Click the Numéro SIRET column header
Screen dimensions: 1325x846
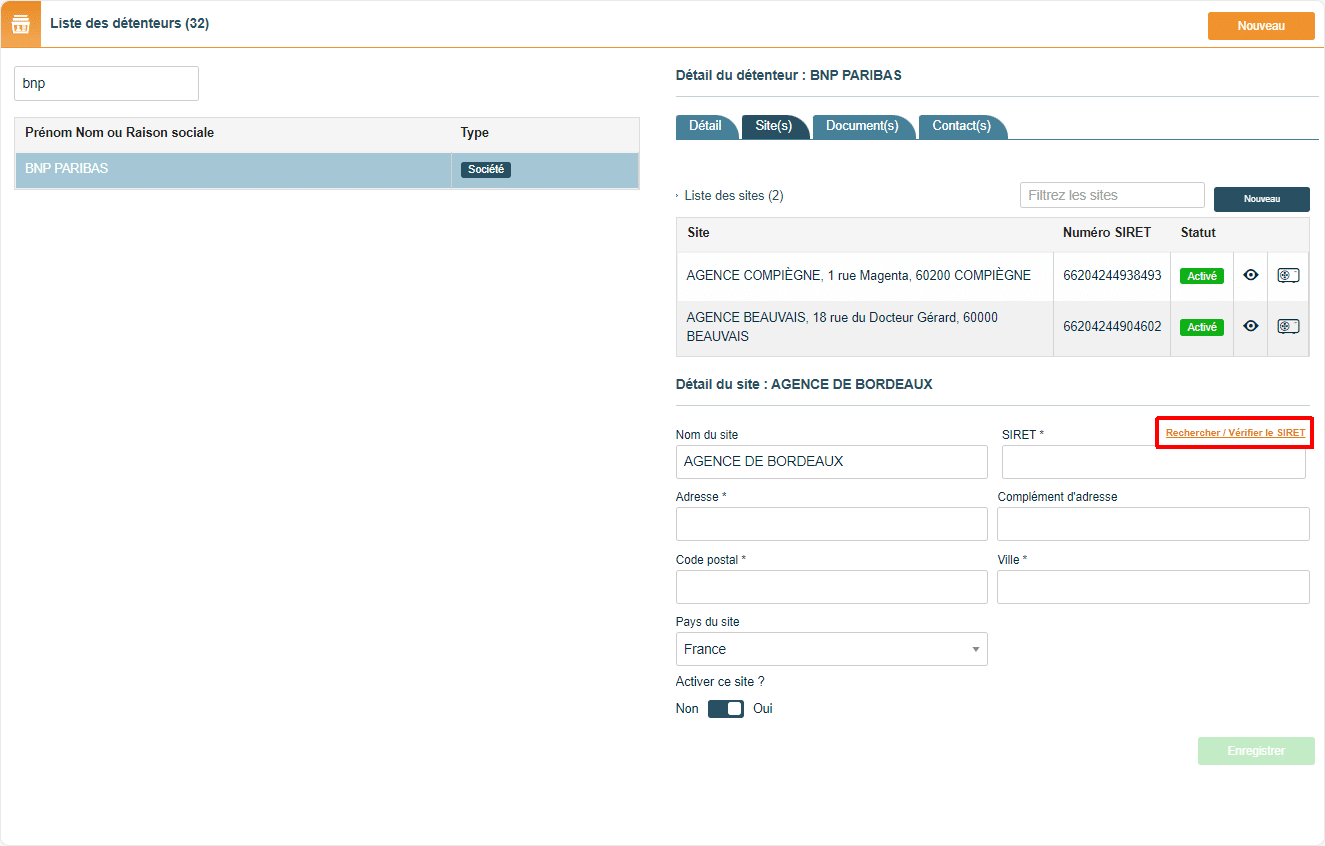click(1107, 233)
